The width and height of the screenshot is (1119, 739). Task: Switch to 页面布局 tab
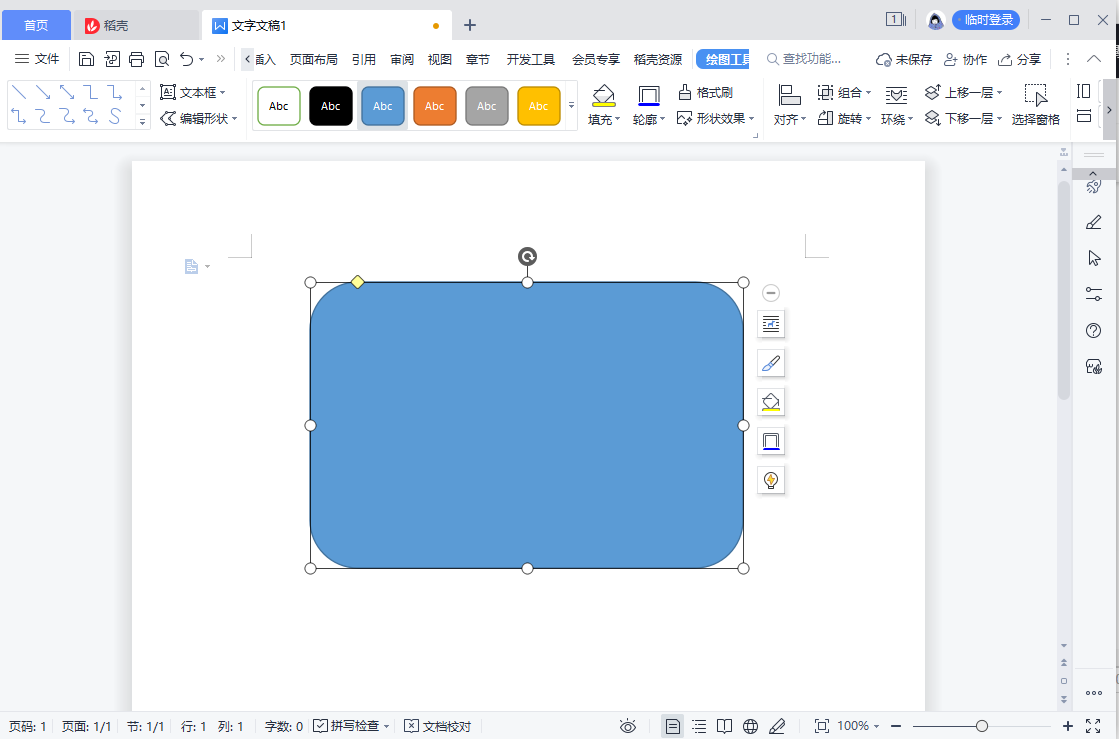coord(313,59)
